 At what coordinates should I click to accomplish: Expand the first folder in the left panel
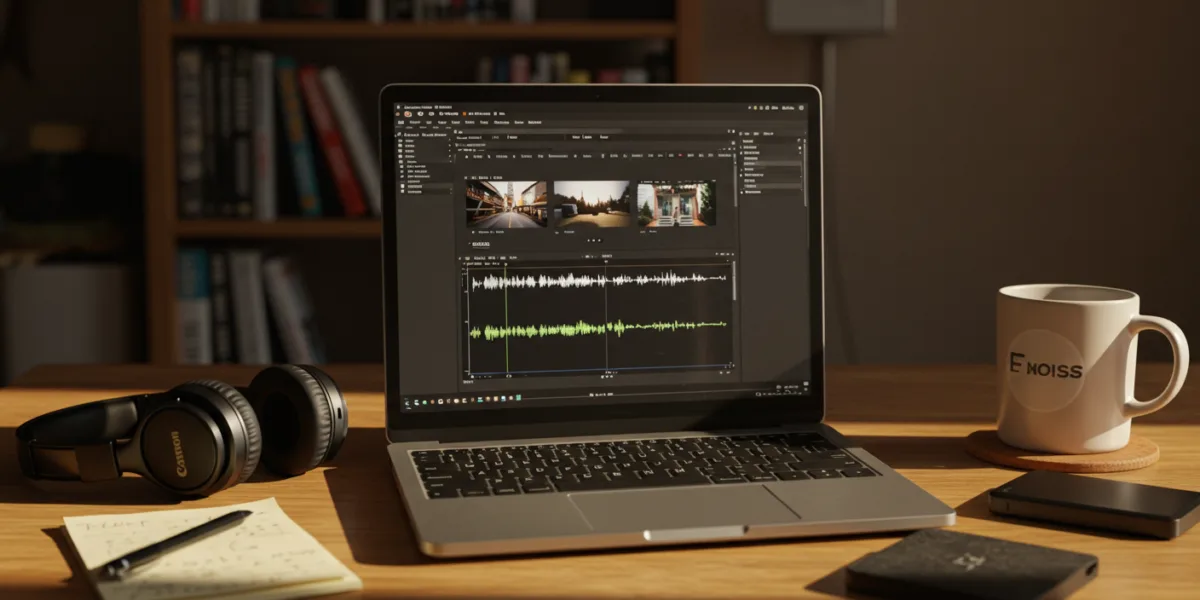[x=400, y=142]
